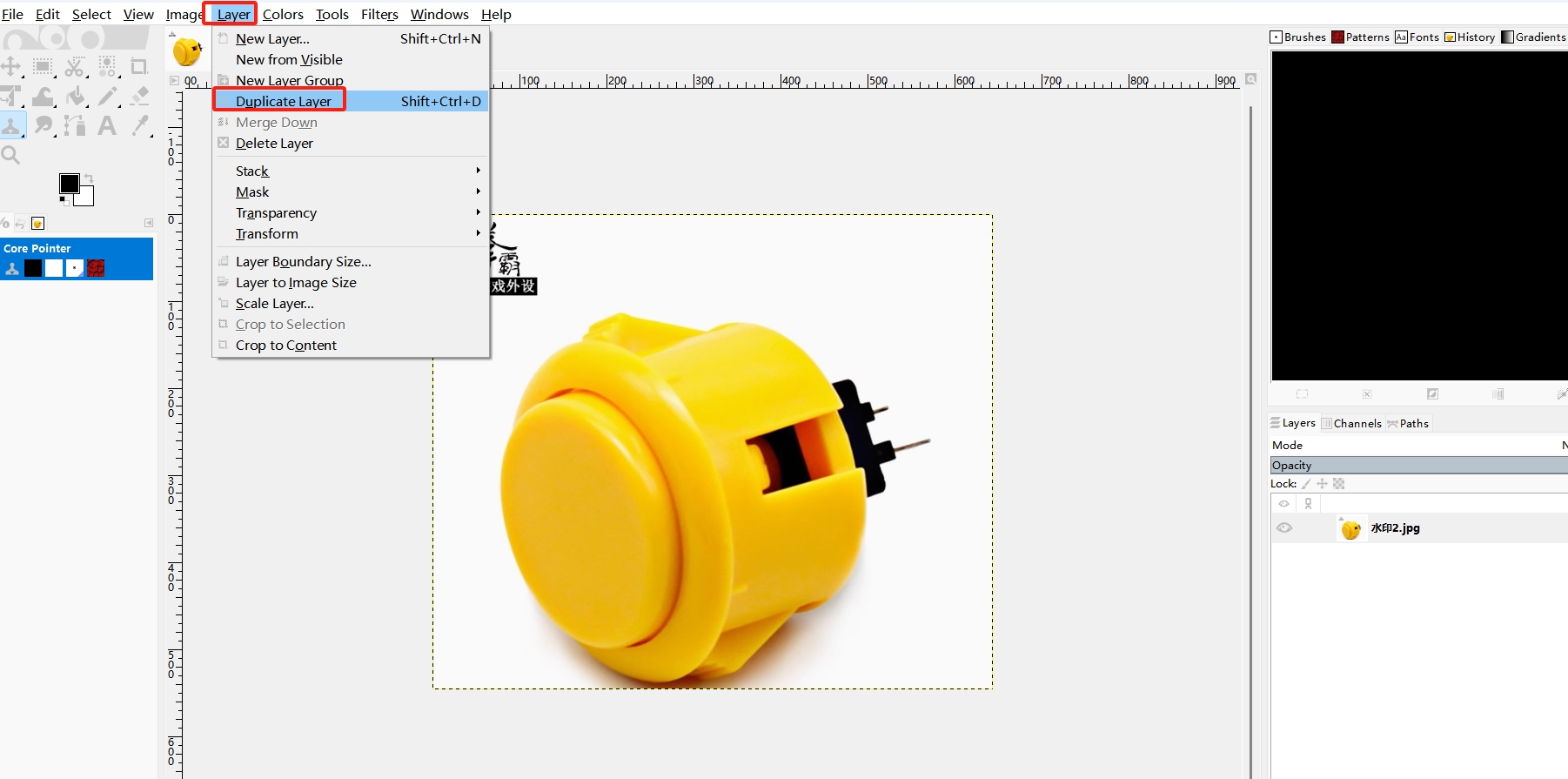
Task: Toggle lock alpha channel checkerboard icon
Action: [x=1339, y=484]
